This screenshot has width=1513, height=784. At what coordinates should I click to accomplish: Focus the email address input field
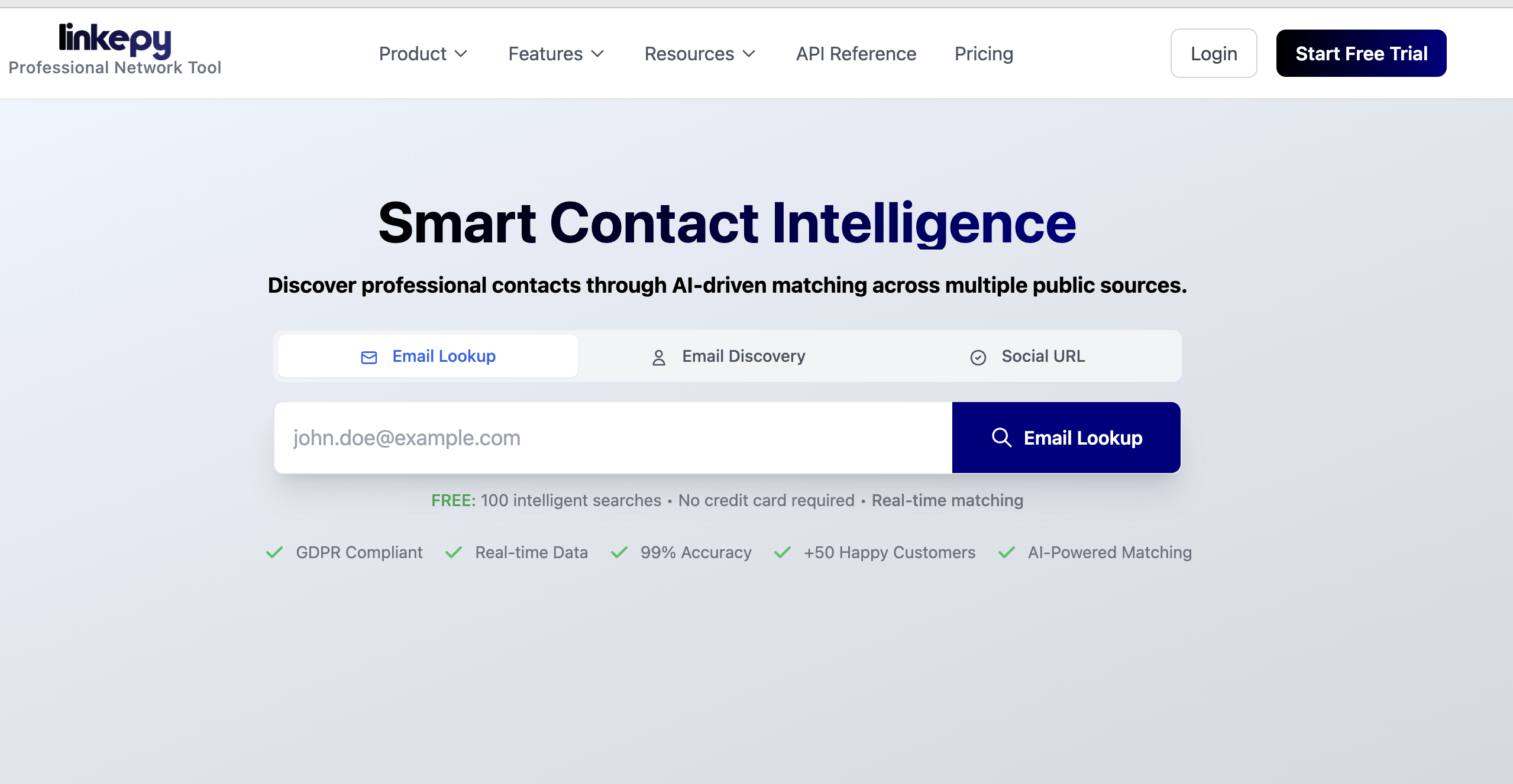click(x=613, y=438)
